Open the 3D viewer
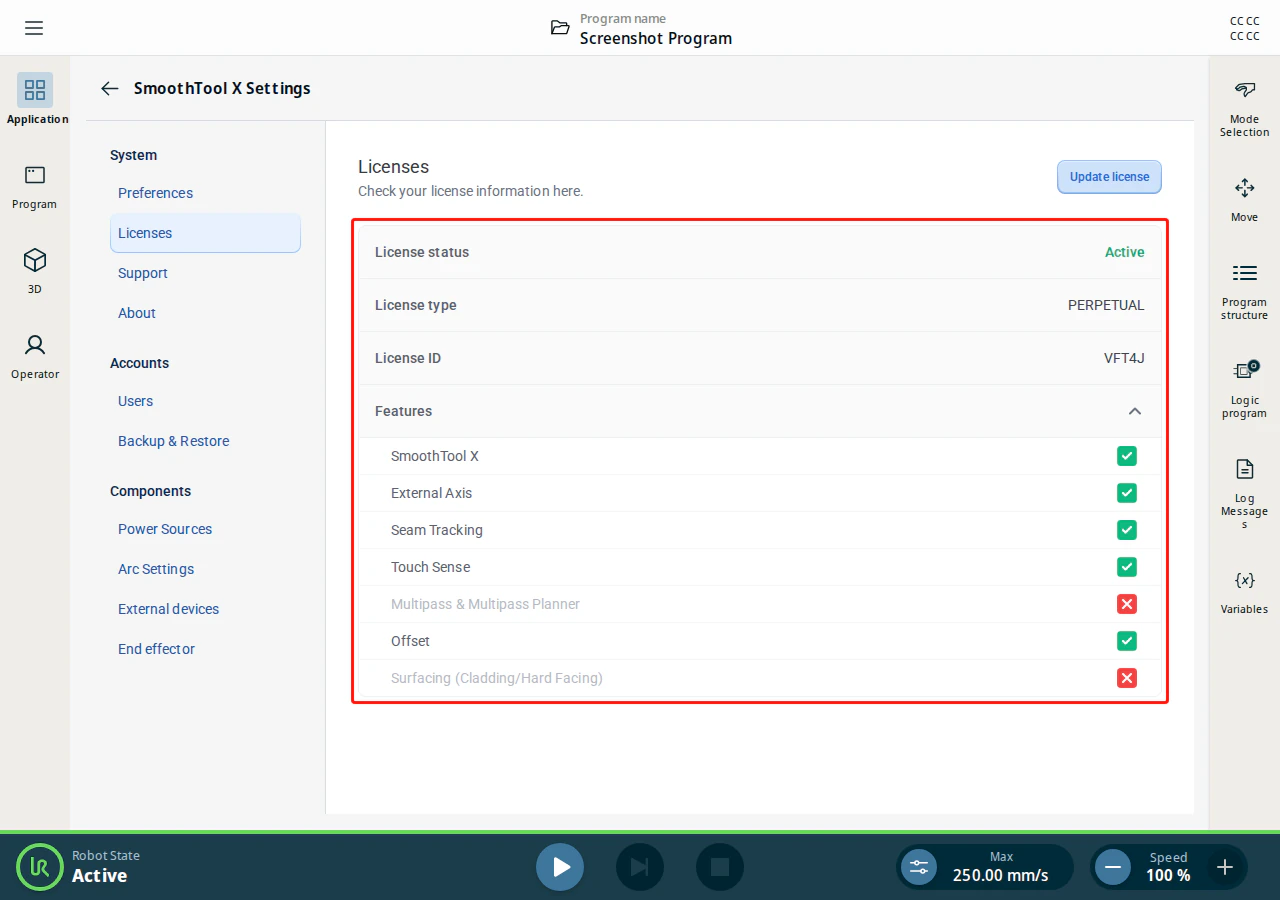1280x900 pixels. pyautogui.click(x=35, y=271)
